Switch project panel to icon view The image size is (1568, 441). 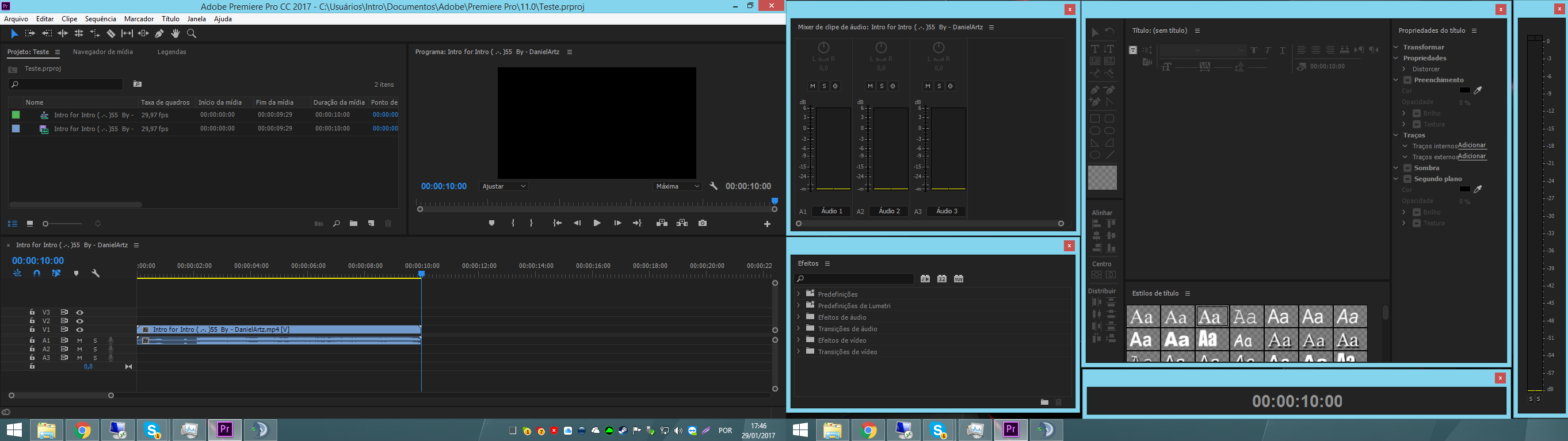pyautogui.click(x=30, y=224)
